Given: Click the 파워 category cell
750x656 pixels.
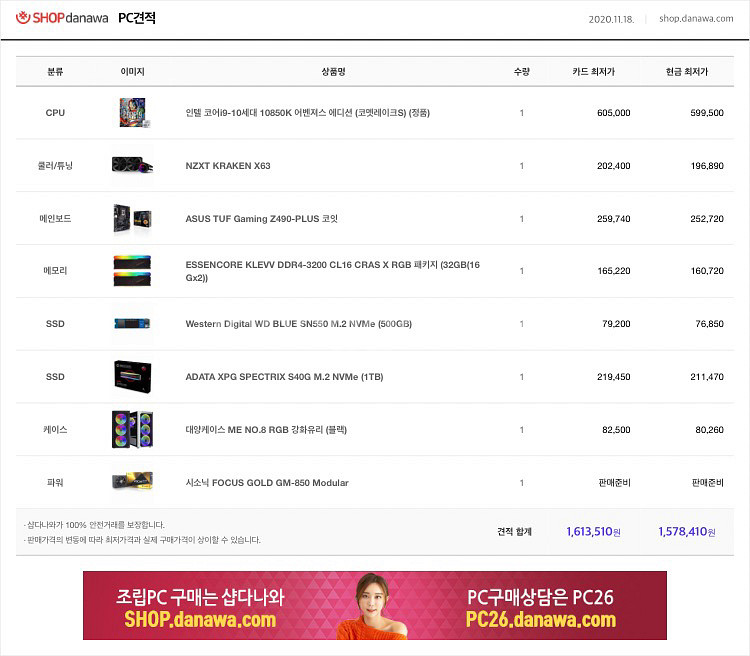Looking at the screenshot, I should 55,482.
